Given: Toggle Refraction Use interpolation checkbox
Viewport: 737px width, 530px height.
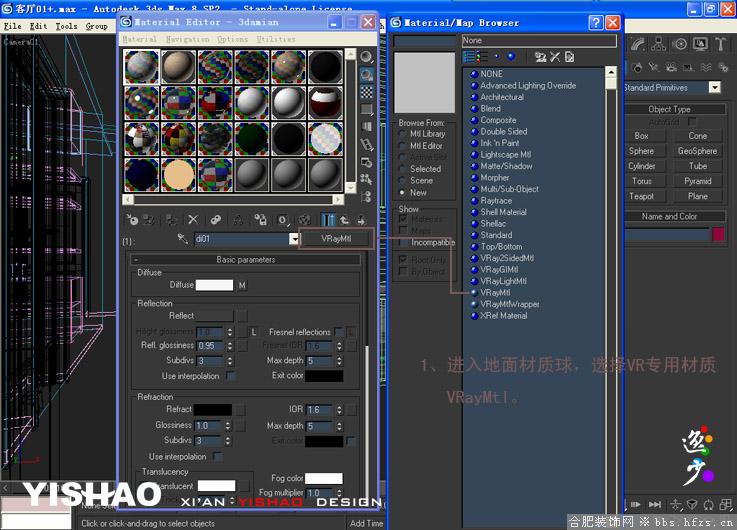Looking at the screenshot, I should [217, 457].
